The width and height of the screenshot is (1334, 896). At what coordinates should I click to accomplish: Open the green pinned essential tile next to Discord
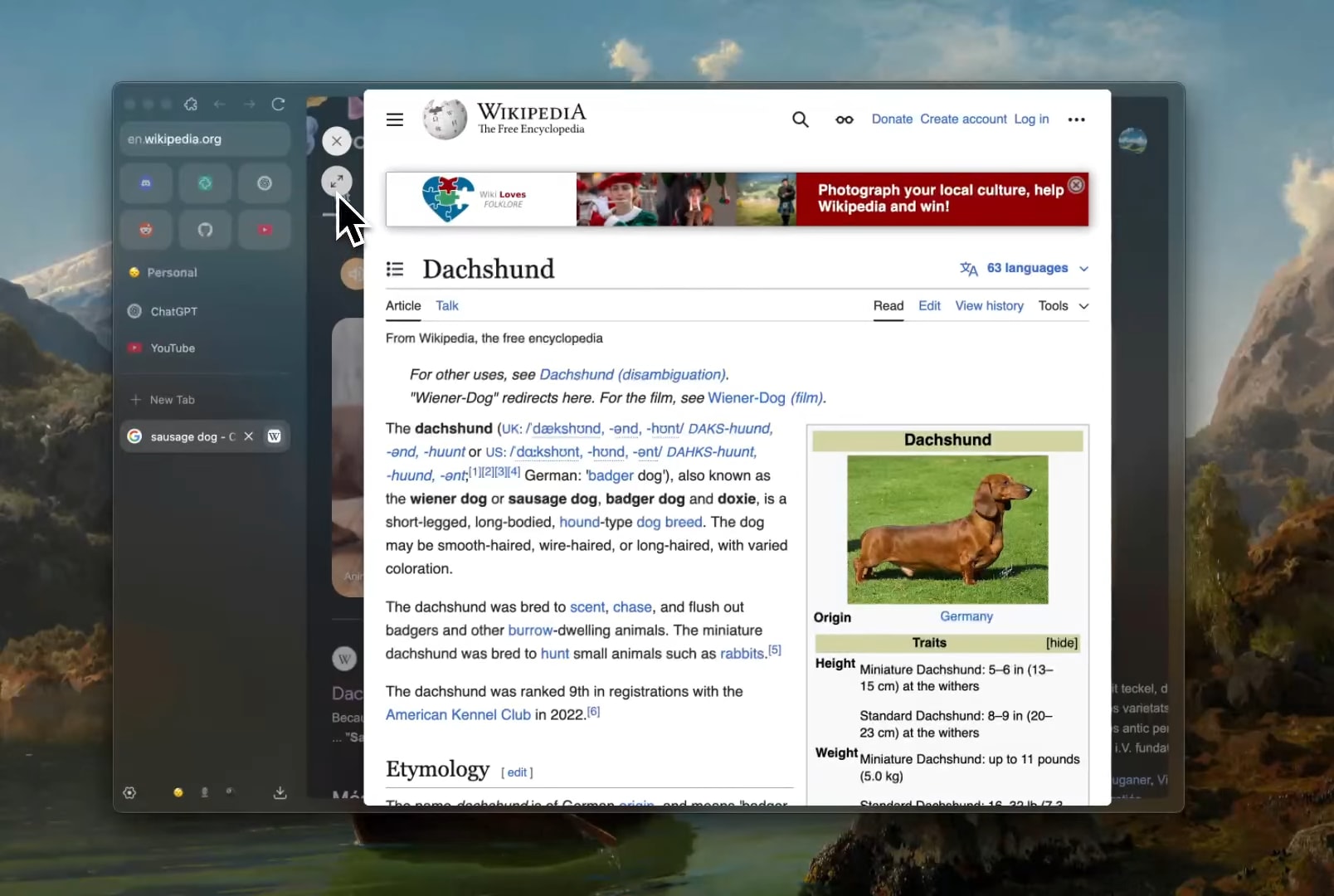coord(205,183)
